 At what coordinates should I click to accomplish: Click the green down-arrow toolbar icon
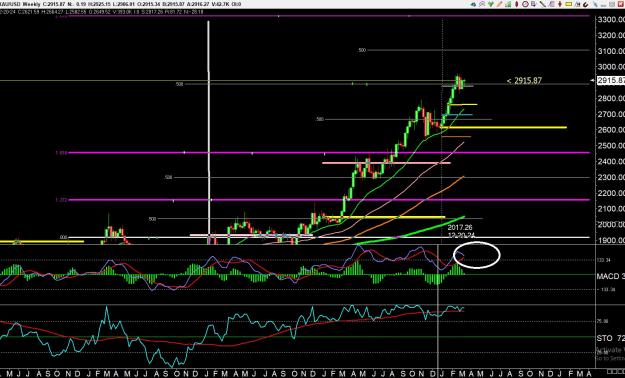pyautogui.click(x=491, y=4)
